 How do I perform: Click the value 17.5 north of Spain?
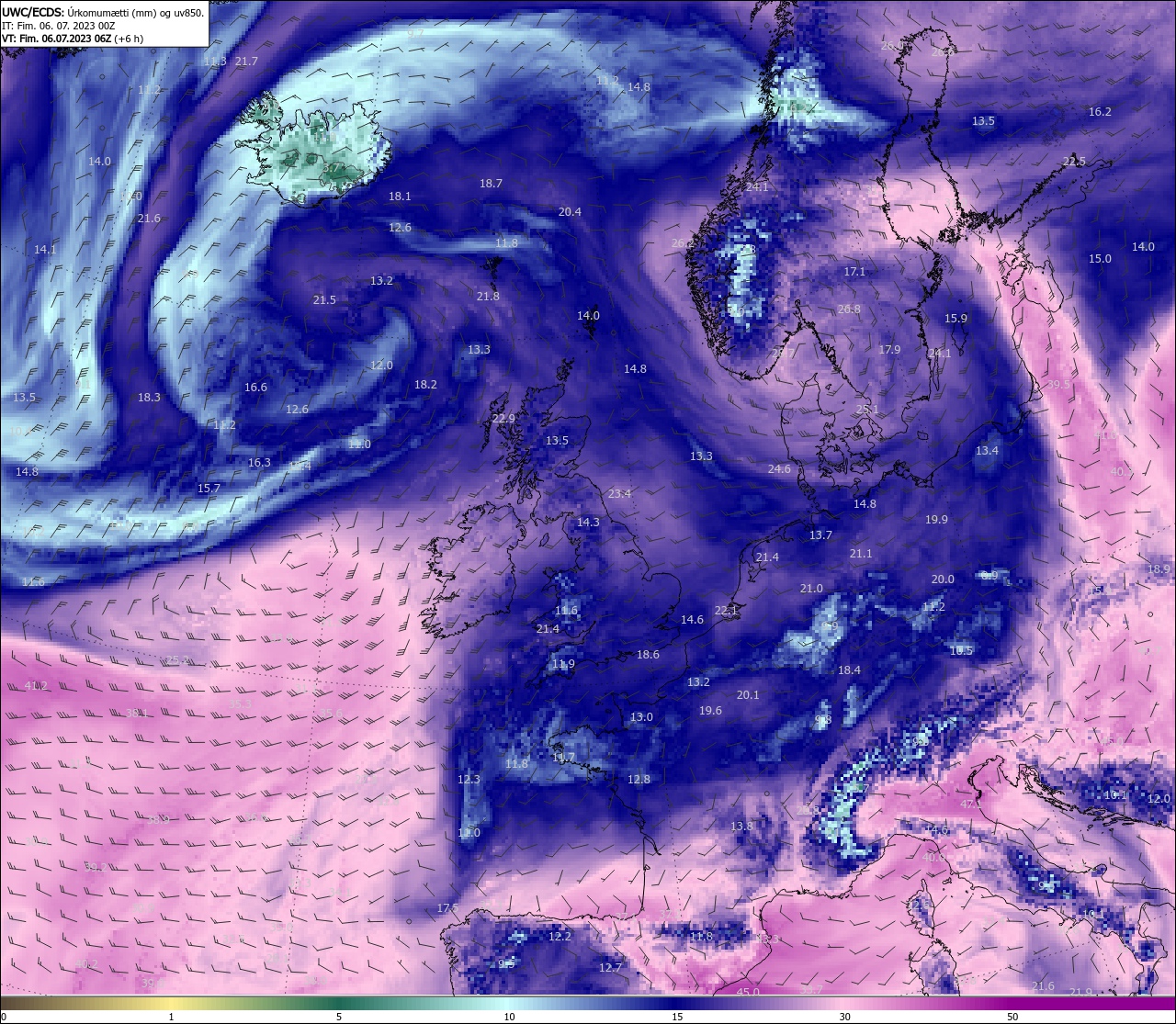tap(447, 908)
